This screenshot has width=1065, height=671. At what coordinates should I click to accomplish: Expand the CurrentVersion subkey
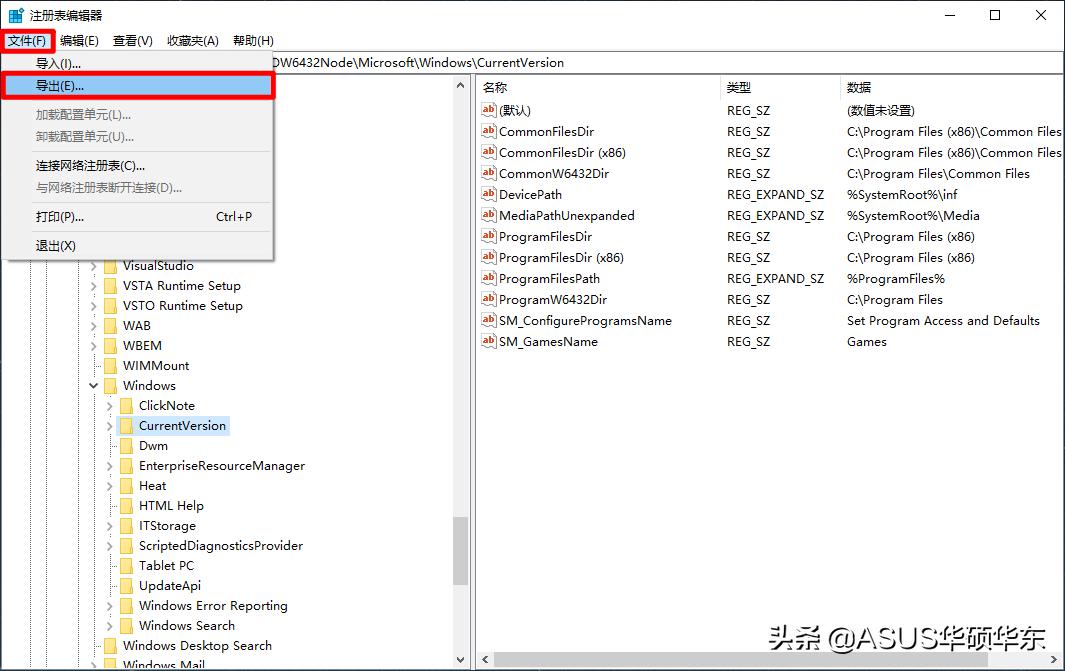110,426
